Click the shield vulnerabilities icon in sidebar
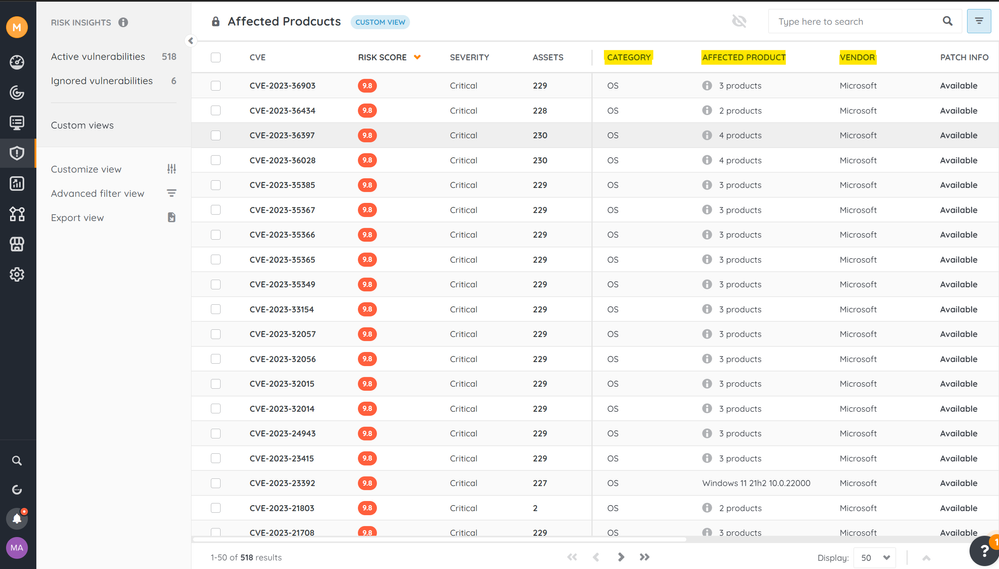This screenshot has width=999, height=569. point(17,153)
